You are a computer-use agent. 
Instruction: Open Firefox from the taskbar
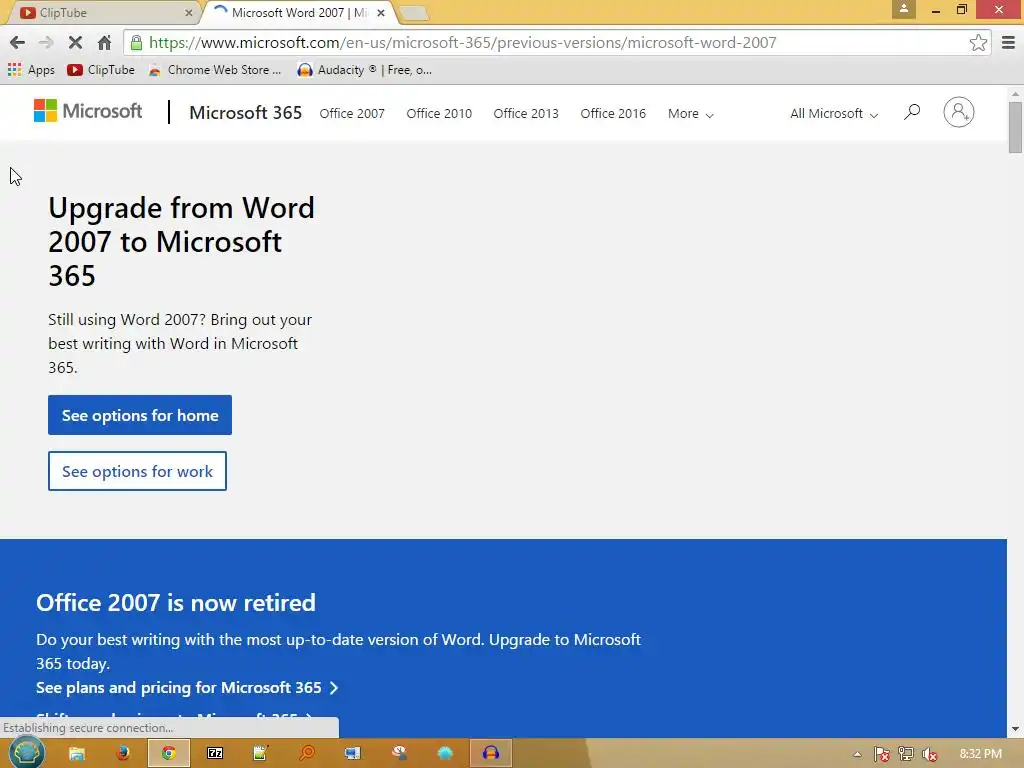click(123, 754)
